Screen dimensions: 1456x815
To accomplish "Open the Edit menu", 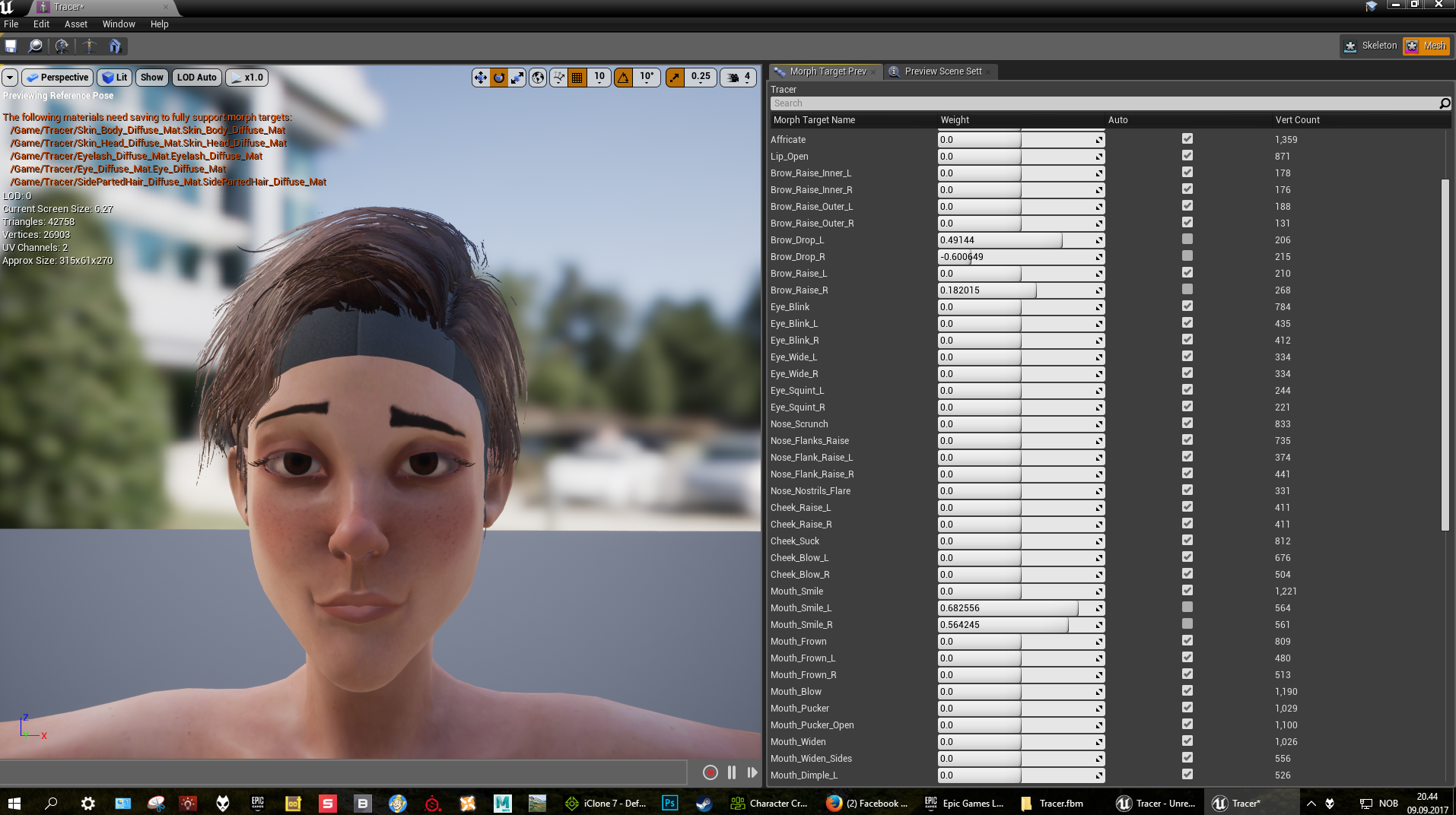I will pyautogui.click(x=41, y=24).
